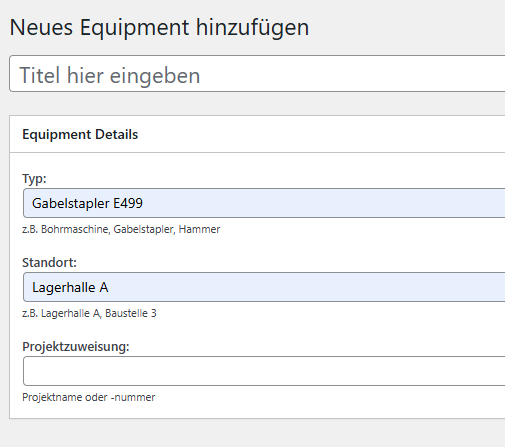Click 'Gabelstapler' in the hint below the Typ field

pyautogui.click(x=144, y=229)
